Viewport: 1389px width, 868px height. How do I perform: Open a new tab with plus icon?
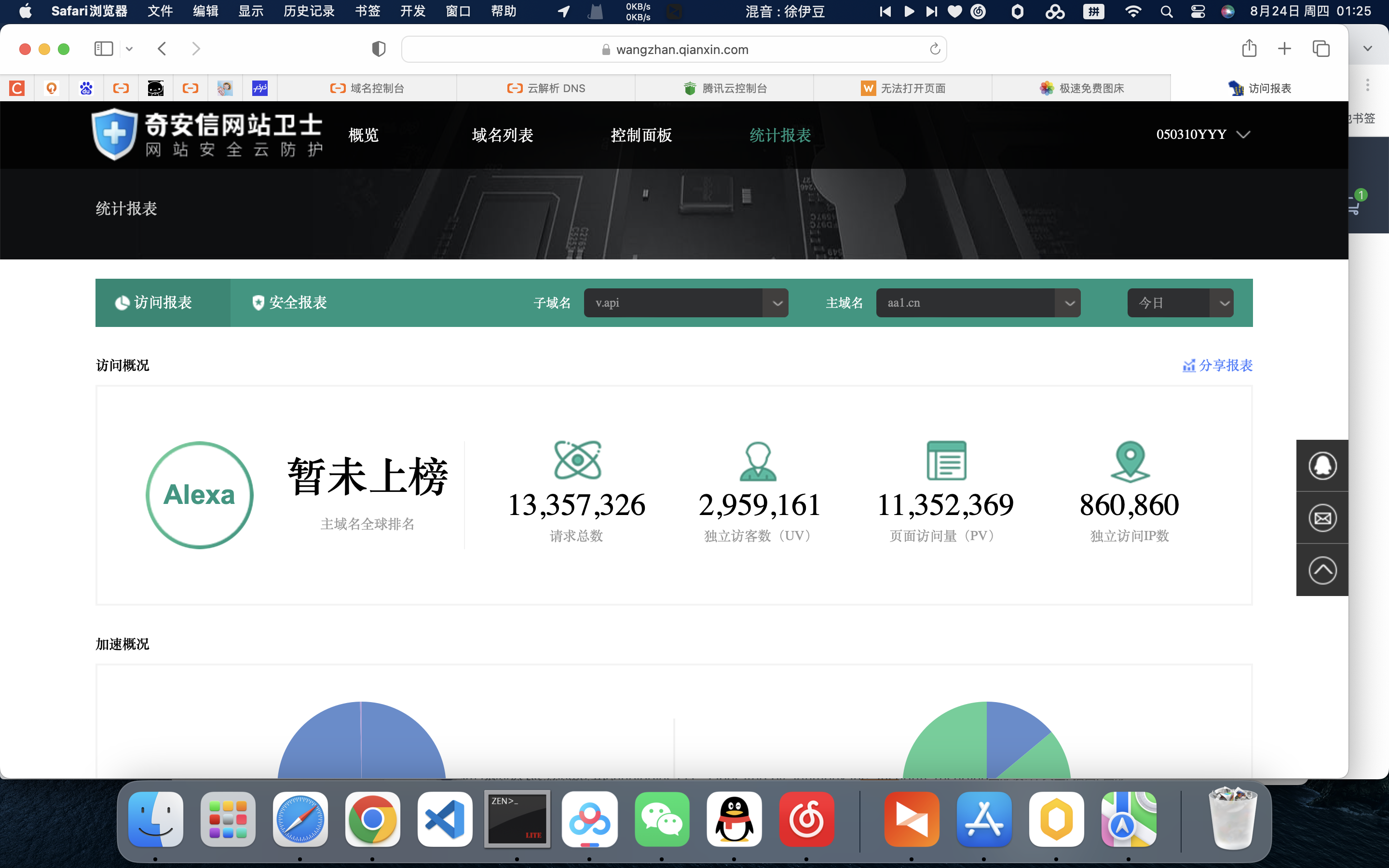pos(1284,49)
